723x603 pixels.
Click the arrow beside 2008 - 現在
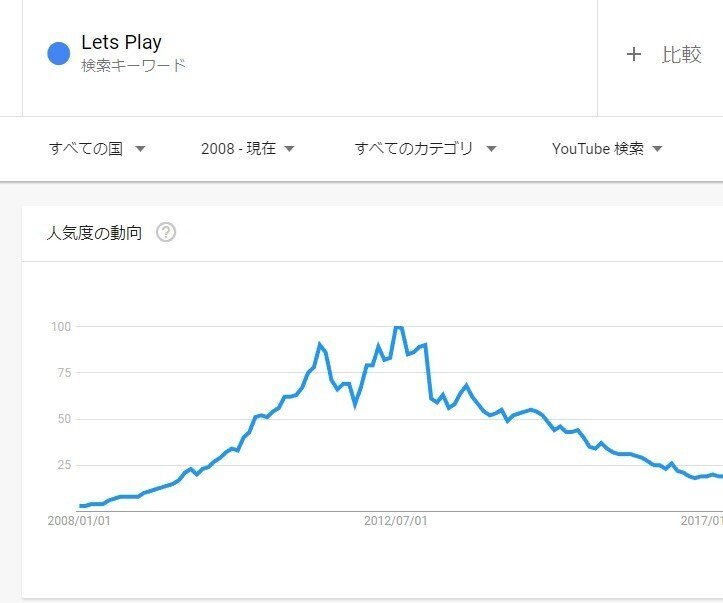pos(289,149)
